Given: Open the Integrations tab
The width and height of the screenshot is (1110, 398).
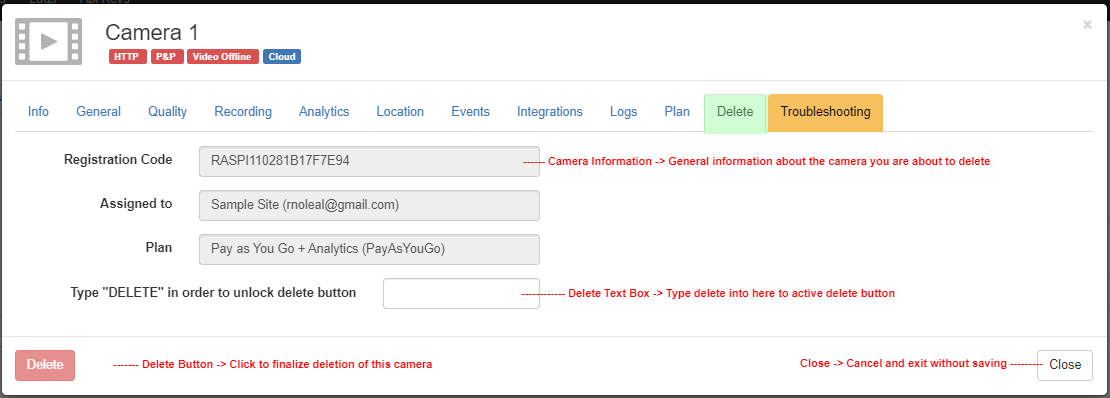Looking at the screenshot, I should (550, 112).
